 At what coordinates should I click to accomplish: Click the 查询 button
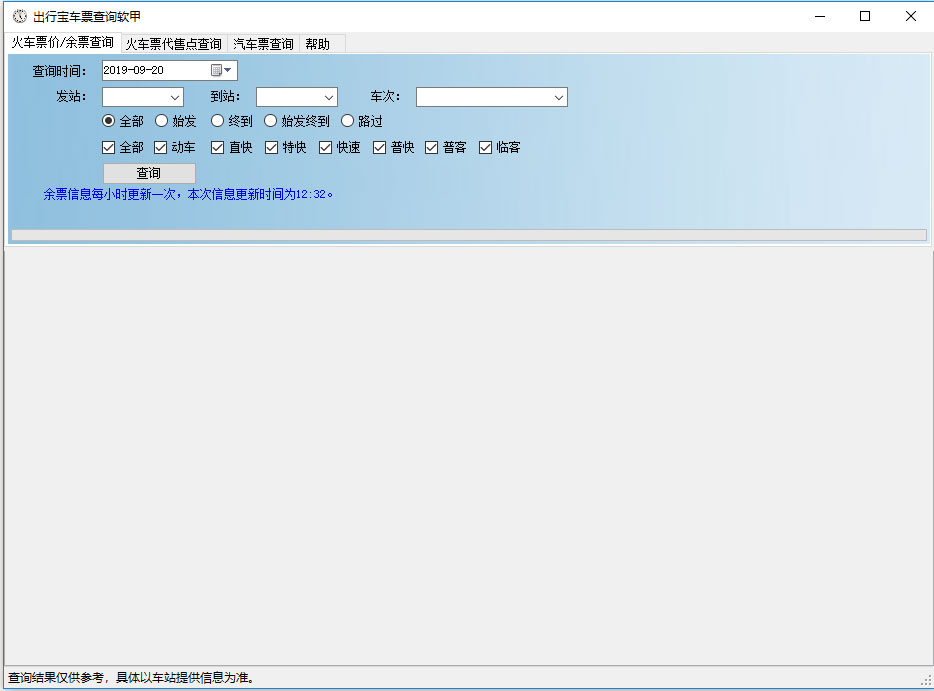[149, 173]
